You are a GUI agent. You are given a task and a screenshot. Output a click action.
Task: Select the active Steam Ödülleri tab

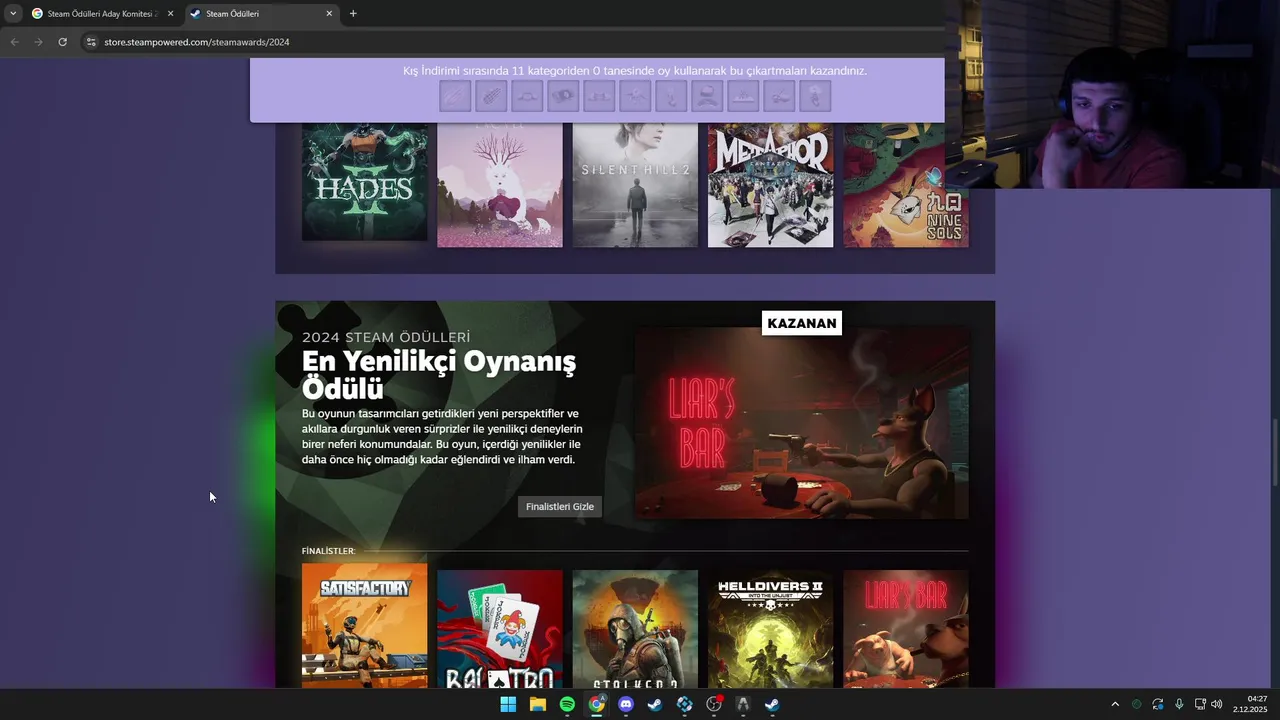[x=262, y=14]
